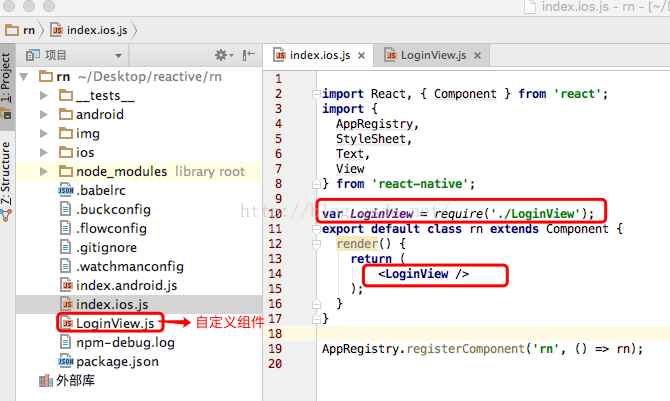
Task: Select the package.json file
Action: tap(117, 362)
